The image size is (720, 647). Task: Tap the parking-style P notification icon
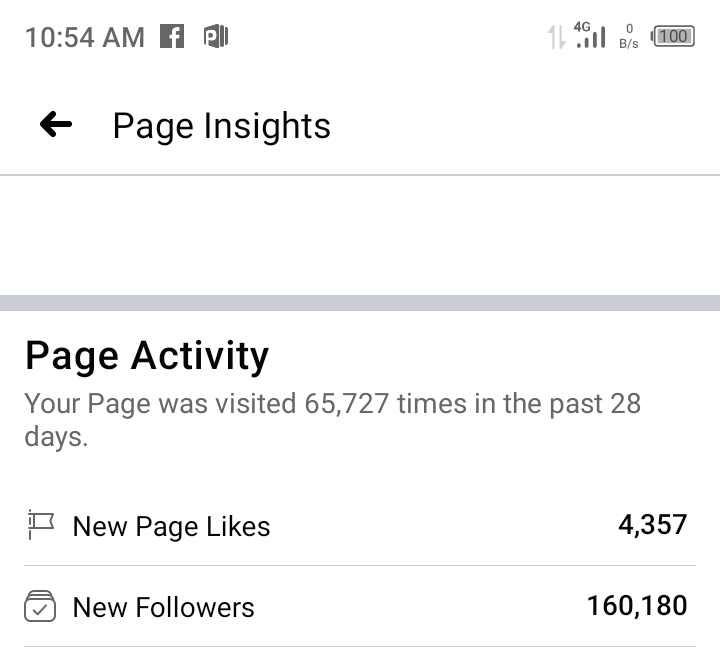coord(216,36)
